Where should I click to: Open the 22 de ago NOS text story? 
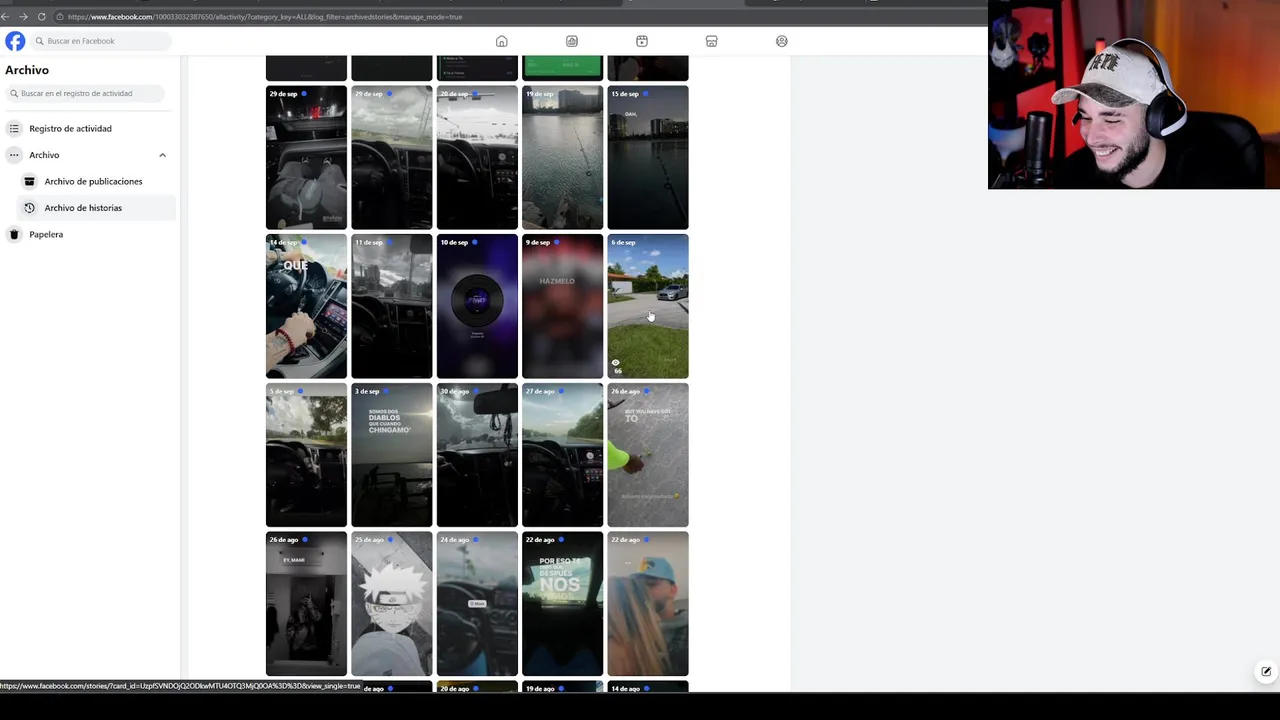point(563,604)
